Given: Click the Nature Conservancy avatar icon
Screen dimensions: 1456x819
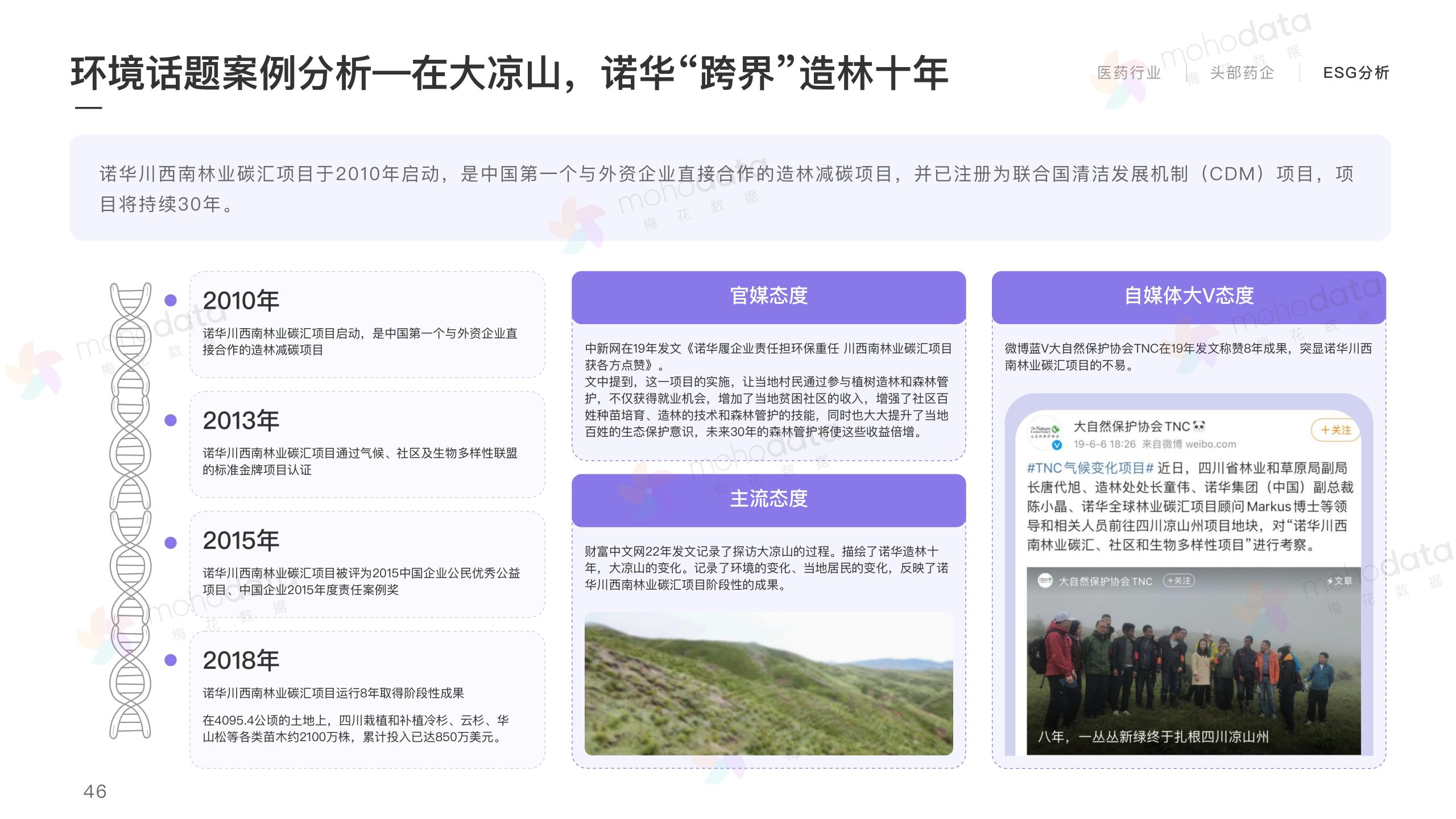Looking at the screenshot, I should (x=1045, y=433).
